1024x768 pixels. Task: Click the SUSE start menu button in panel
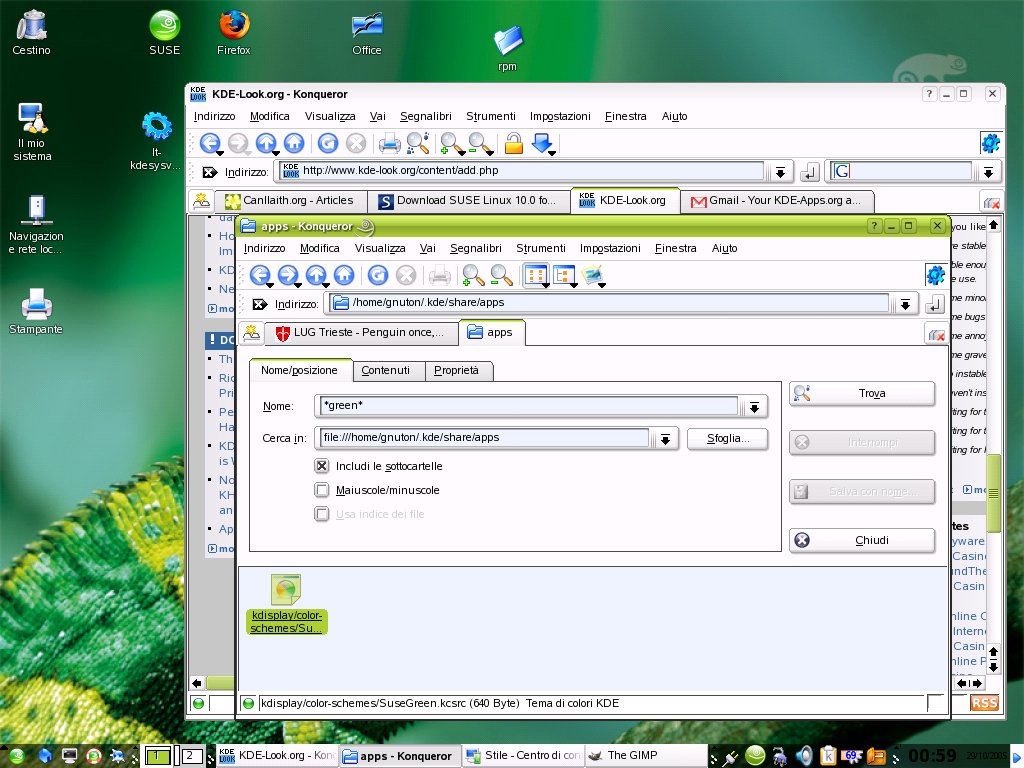point(16,756)
